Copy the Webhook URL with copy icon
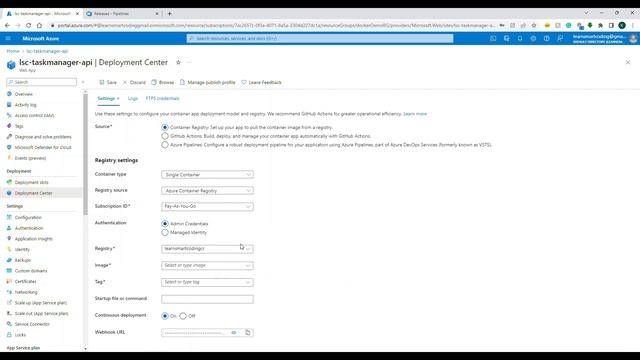 (x=248, y=333)
